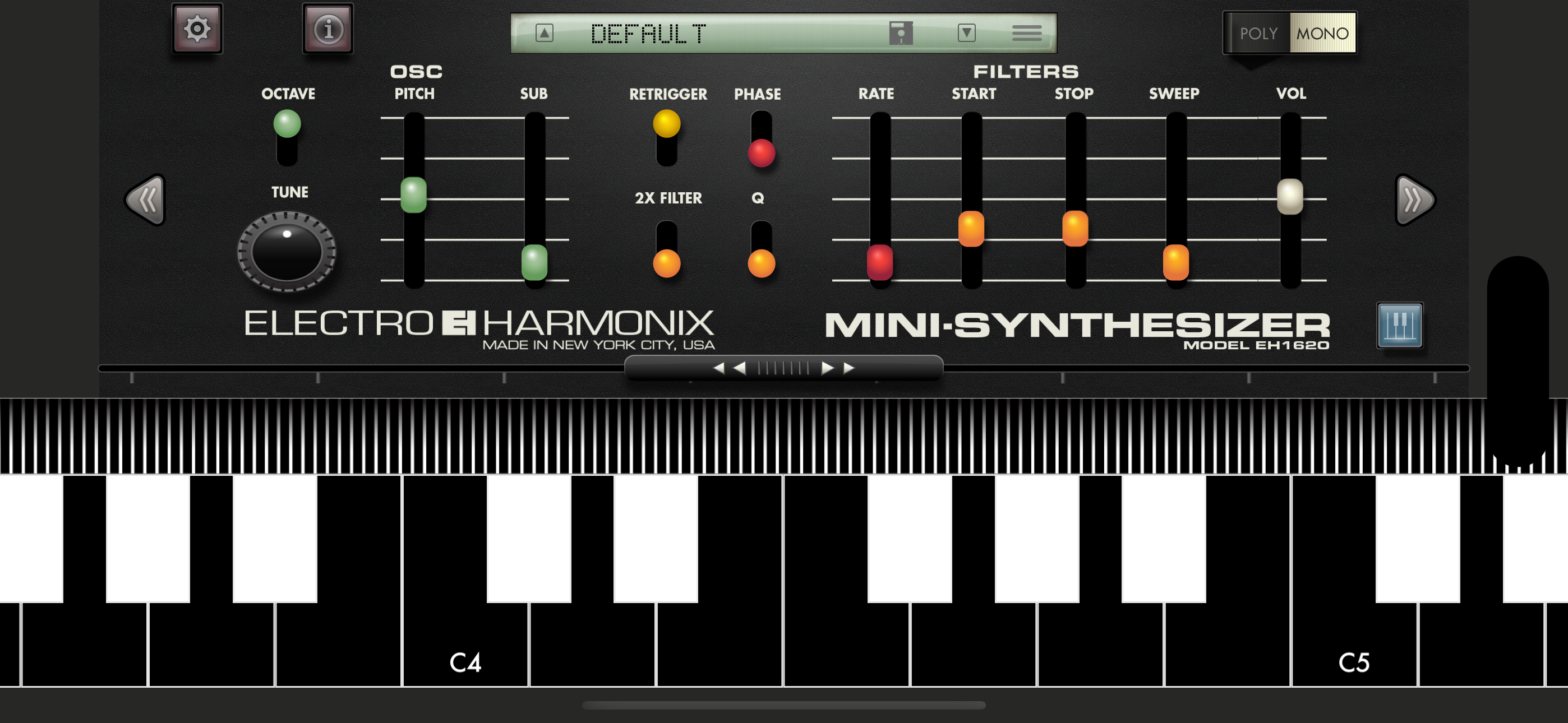
Task: Shift keyboard left one step
Action: click(740, 368)
